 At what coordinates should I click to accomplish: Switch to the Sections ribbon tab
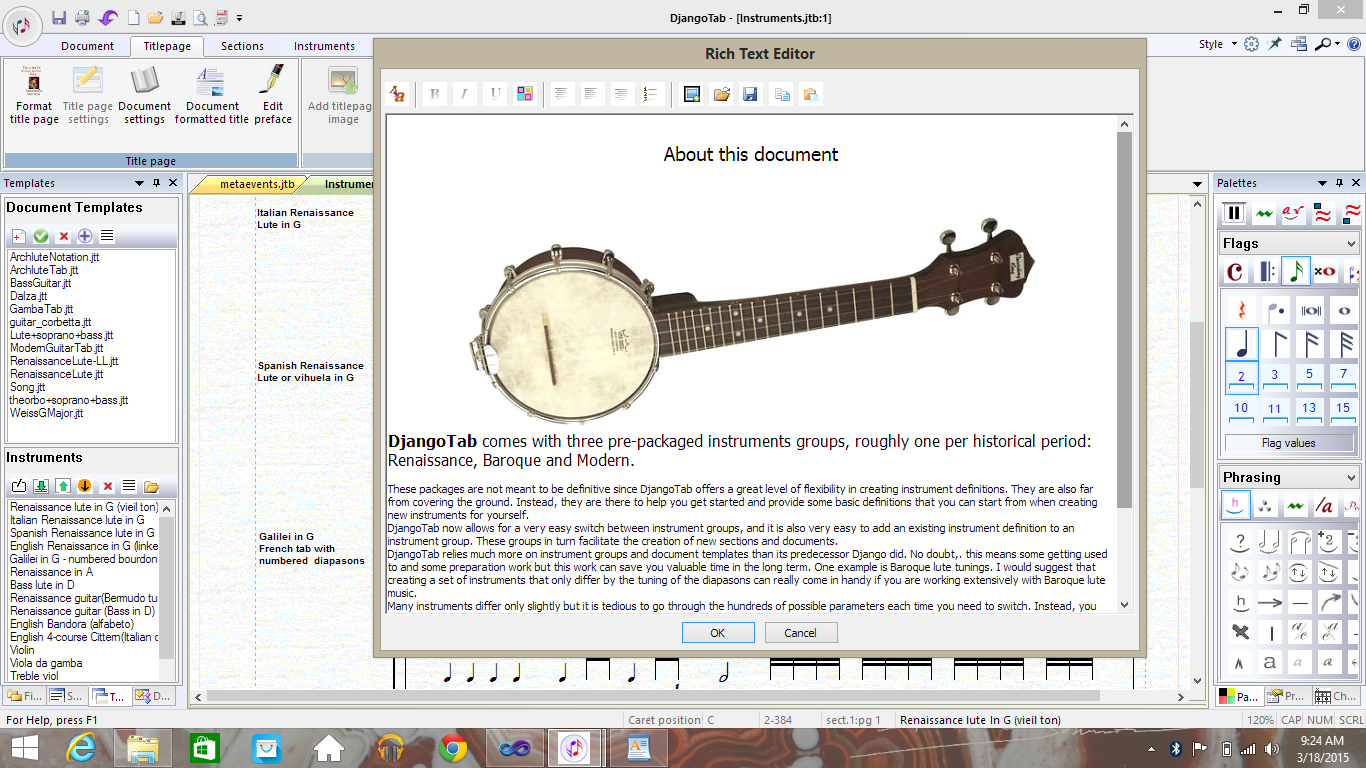click(242, 46)
